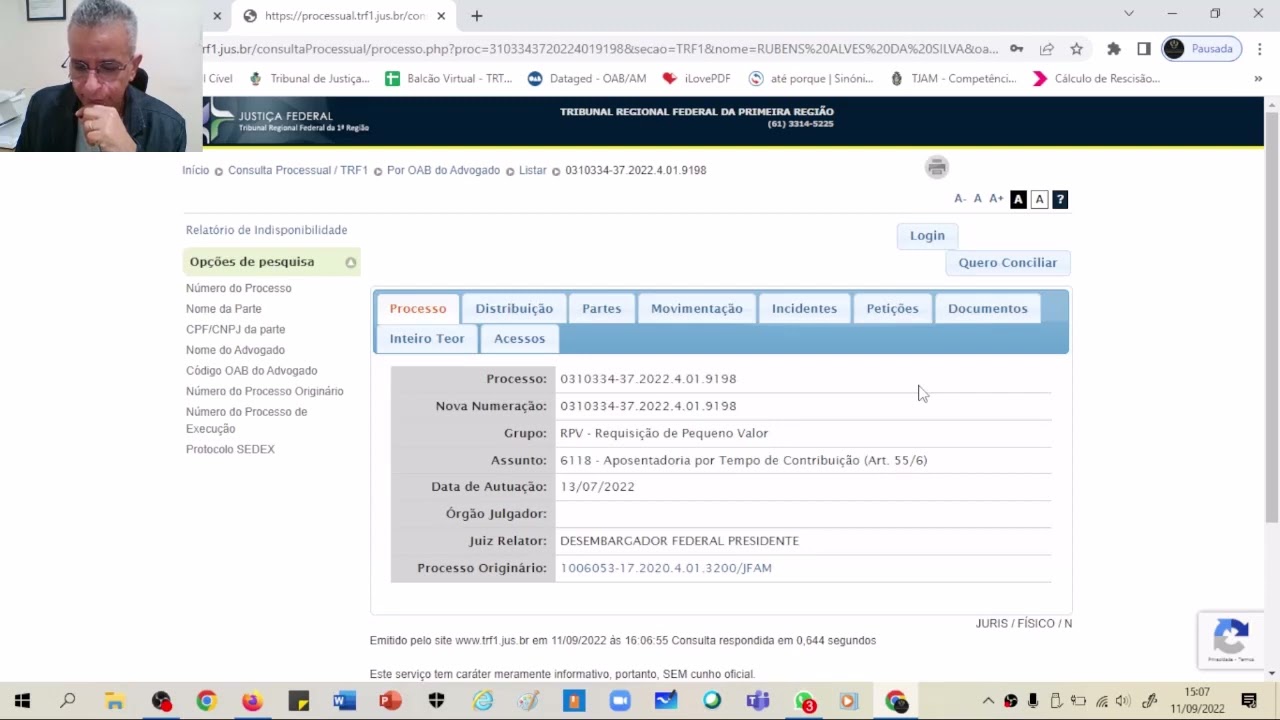Image resolution: width=1280 pixels, height=720 pixels.
Task: Enable white high-contrast A theme
Action: click(x=1039, y=200)
